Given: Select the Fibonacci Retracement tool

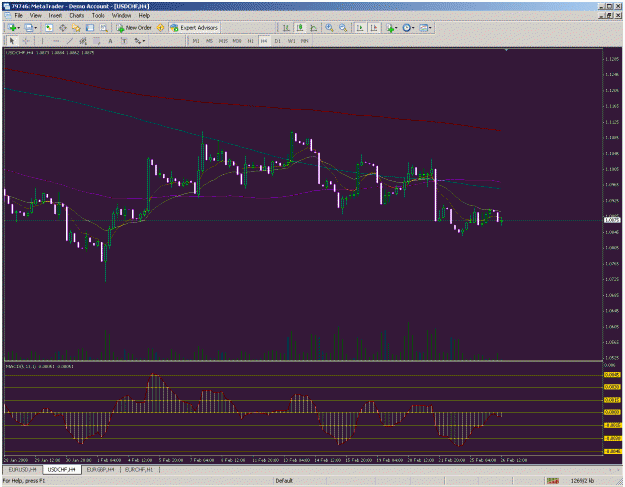Looking at the screenshot, I should click(96, 41).
